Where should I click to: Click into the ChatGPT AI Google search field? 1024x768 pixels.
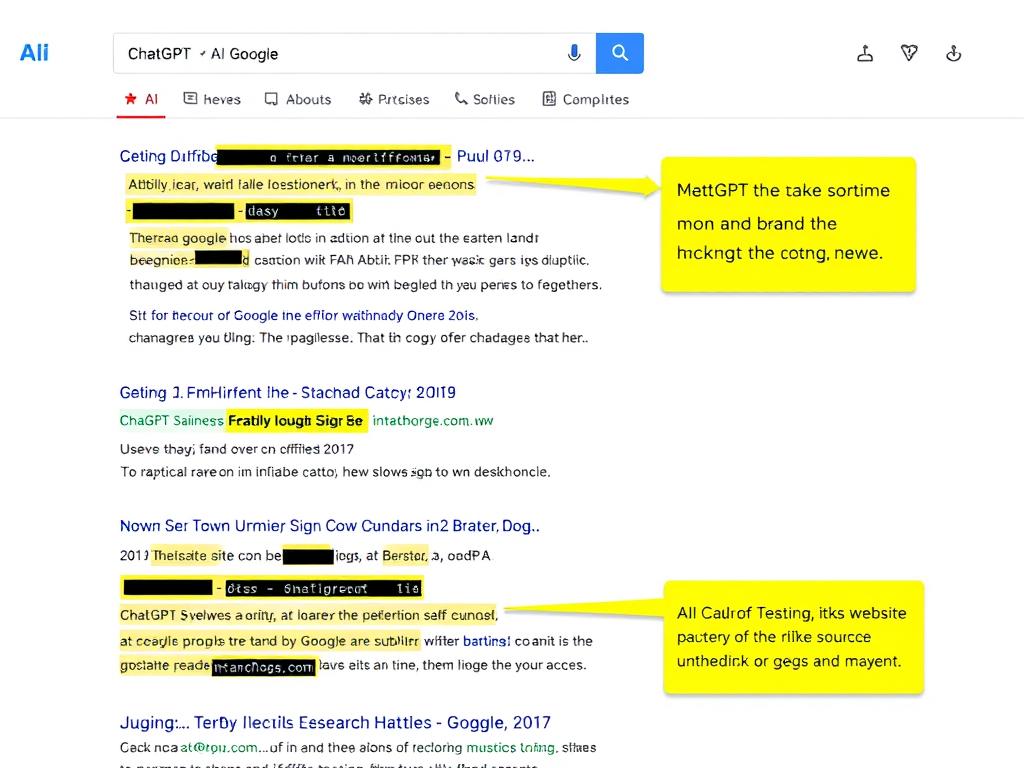pyautogui.click(x=340, y=54)
